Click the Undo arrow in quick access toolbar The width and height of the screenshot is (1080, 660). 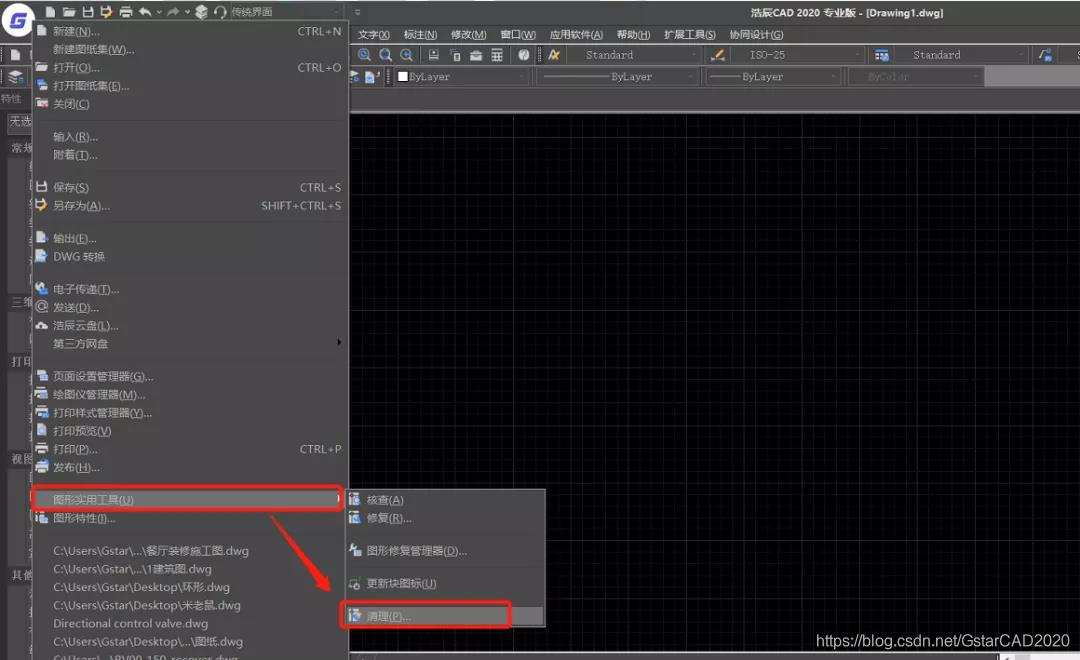pyautogui.click(x=145, y=12)
